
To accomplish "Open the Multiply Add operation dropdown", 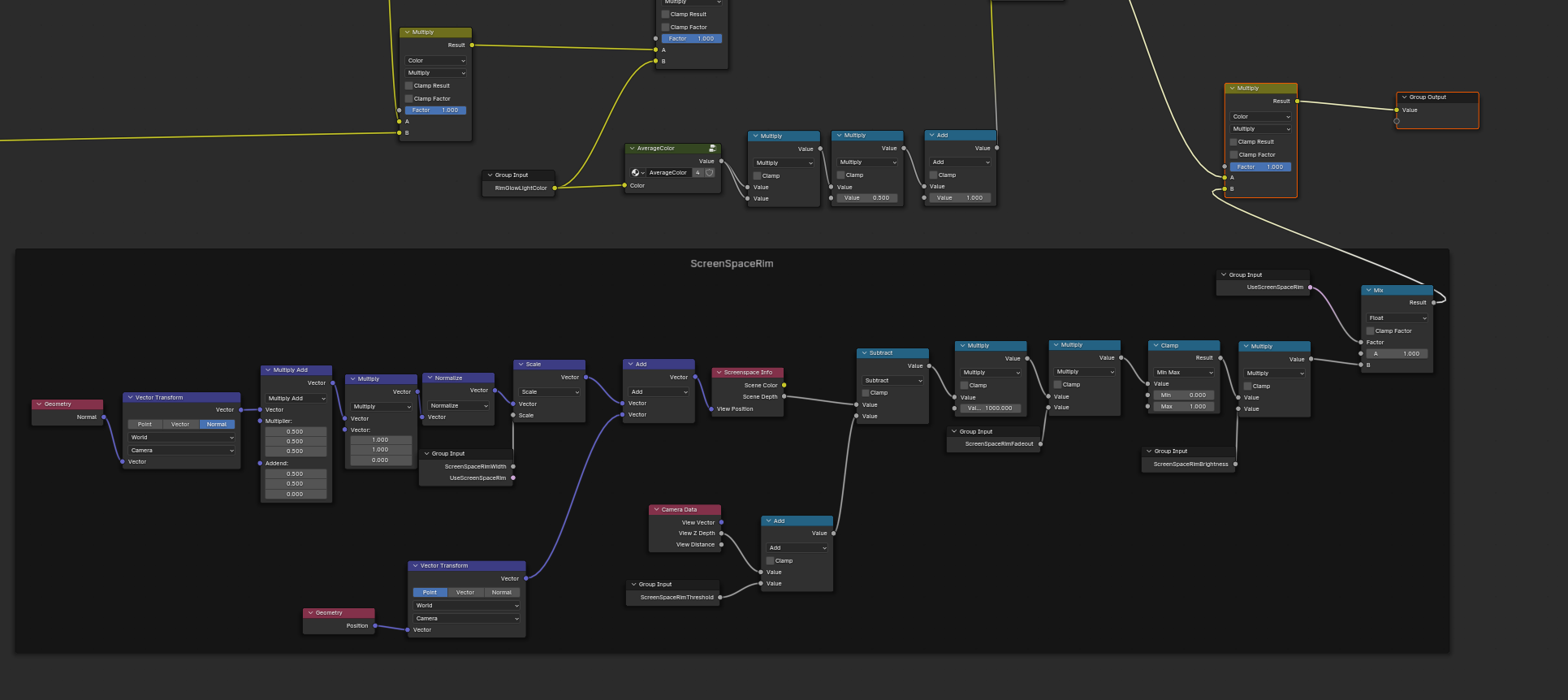I will [296, 399].
